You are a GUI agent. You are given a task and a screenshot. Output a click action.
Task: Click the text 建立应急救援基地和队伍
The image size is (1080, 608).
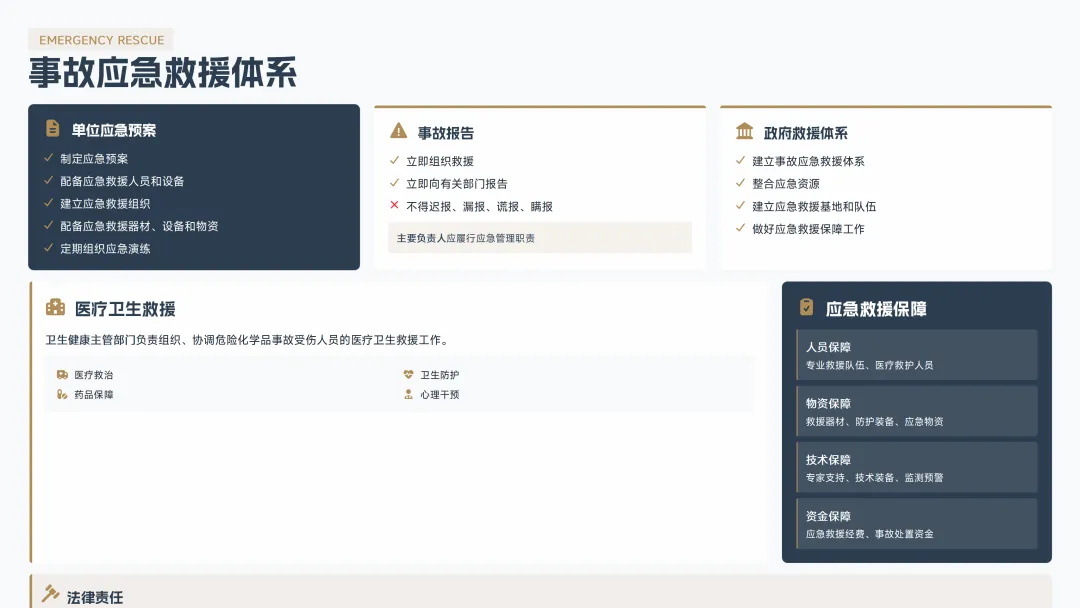pyautogui.click(x=814, y=207)
